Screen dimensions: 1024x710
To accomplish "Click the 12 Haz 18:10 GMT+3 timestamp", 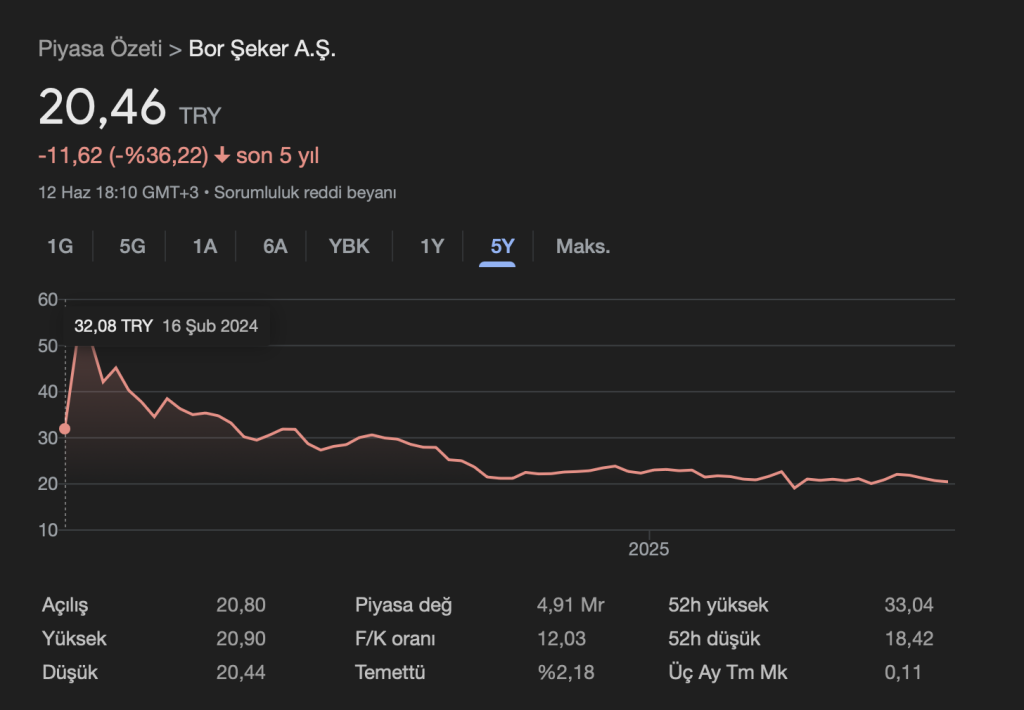I will (x=118, y=193).
